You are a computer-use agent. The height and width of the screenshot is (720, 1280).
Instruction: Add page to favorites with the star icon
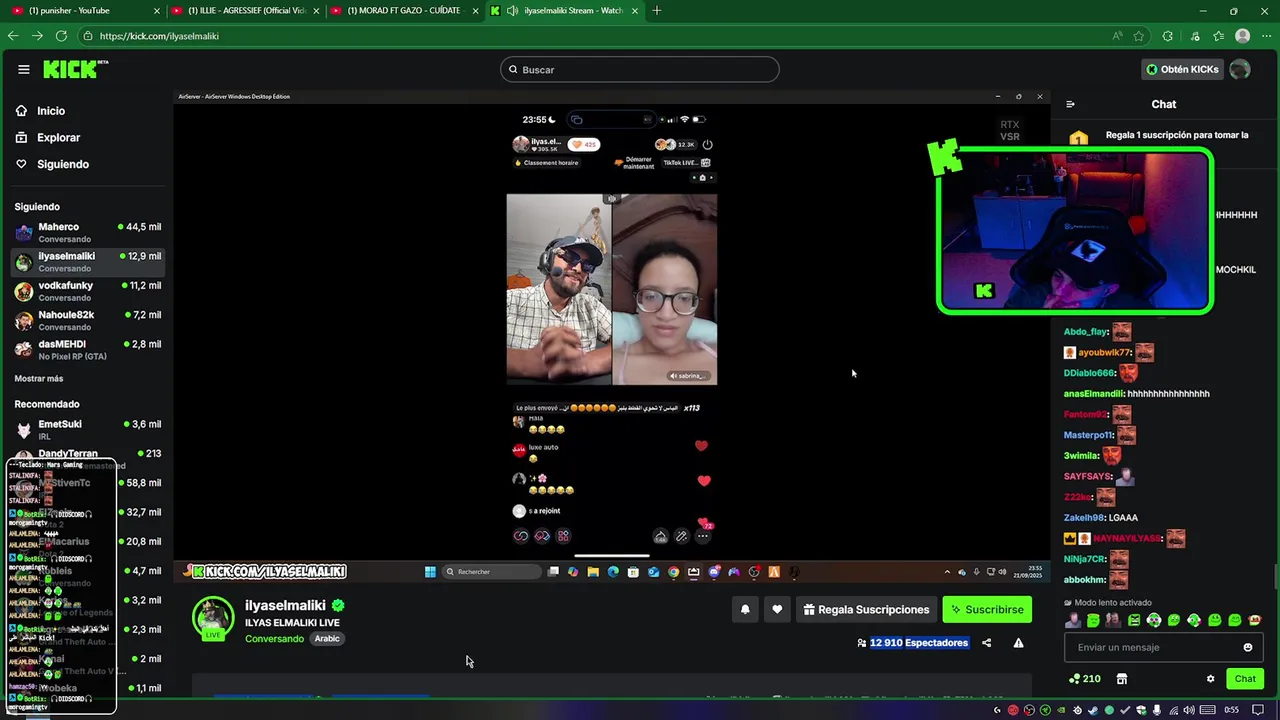coord(1138,36)
